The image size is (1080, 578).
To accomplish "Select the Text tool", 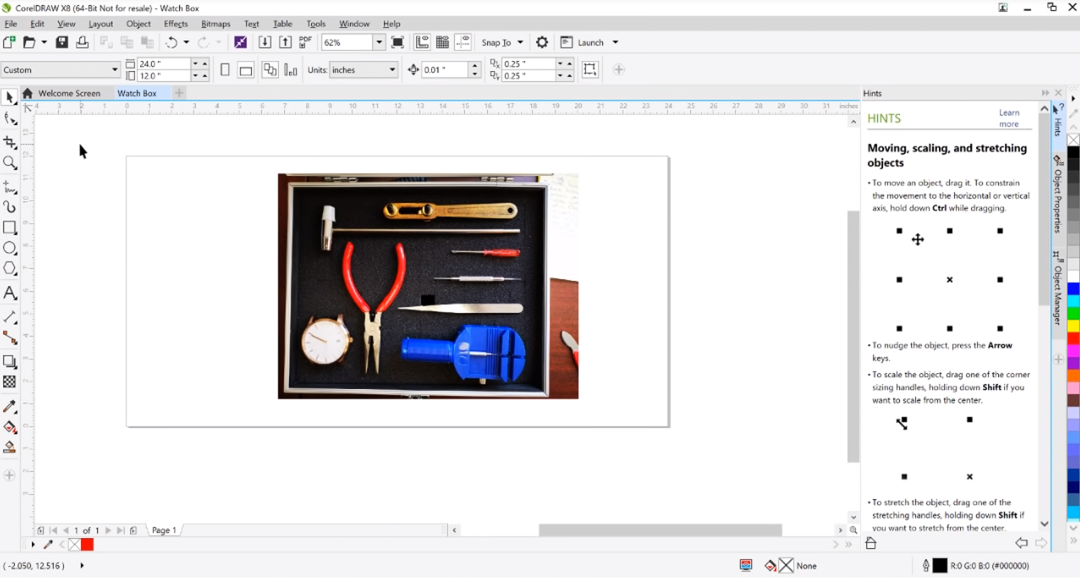I will click(10, 293).
